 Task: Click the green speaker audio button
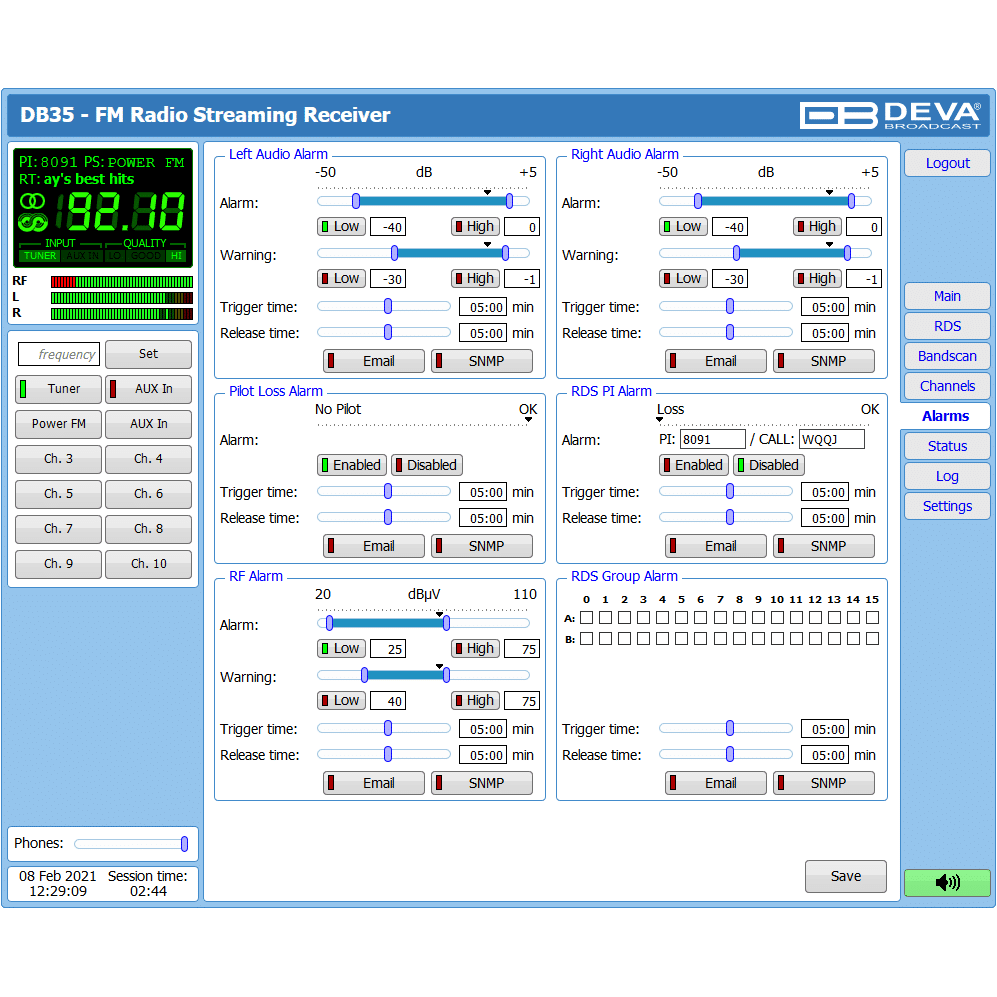(x=946, y=882)
